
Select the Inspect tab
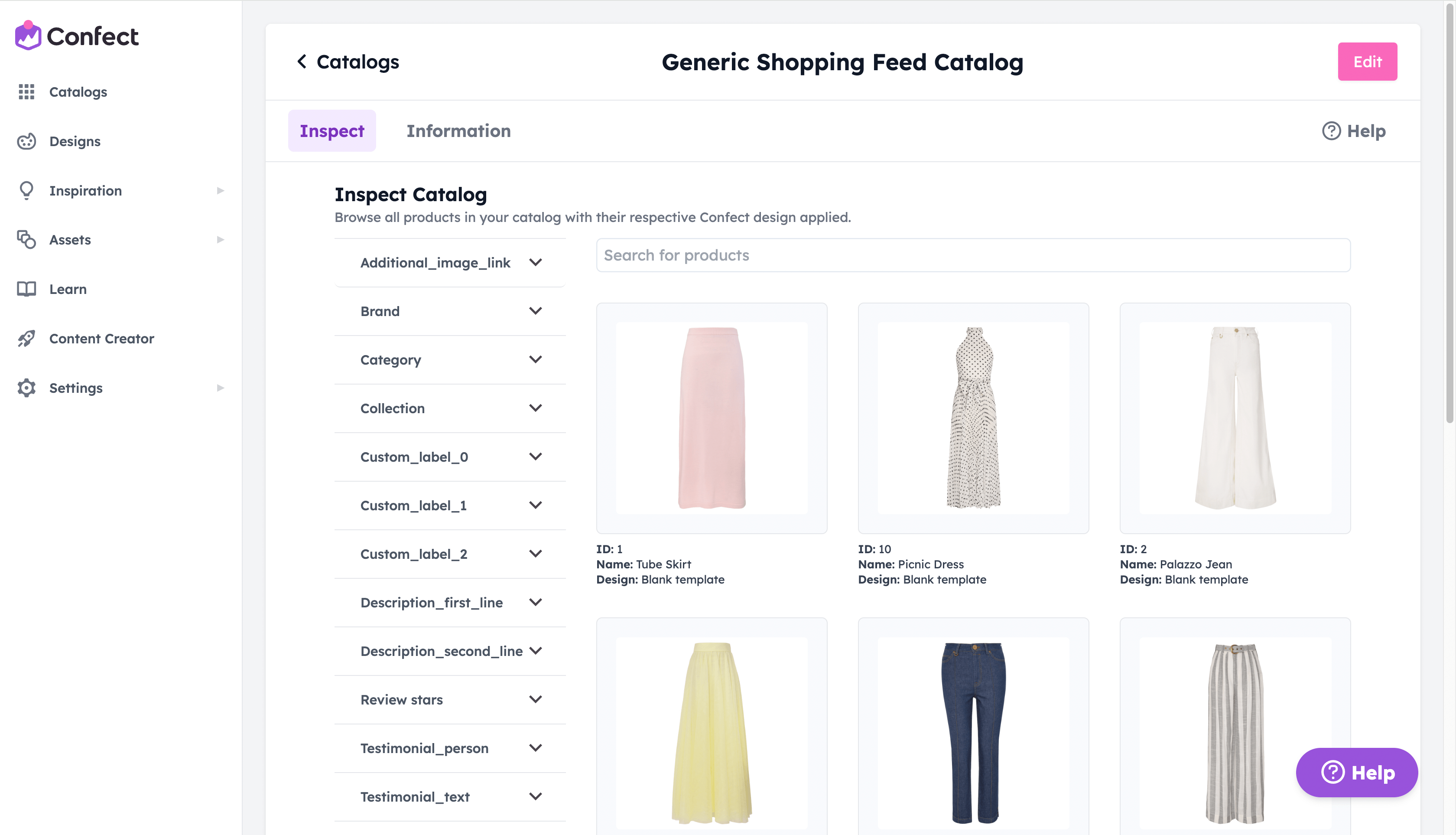[x=332, y=131]
